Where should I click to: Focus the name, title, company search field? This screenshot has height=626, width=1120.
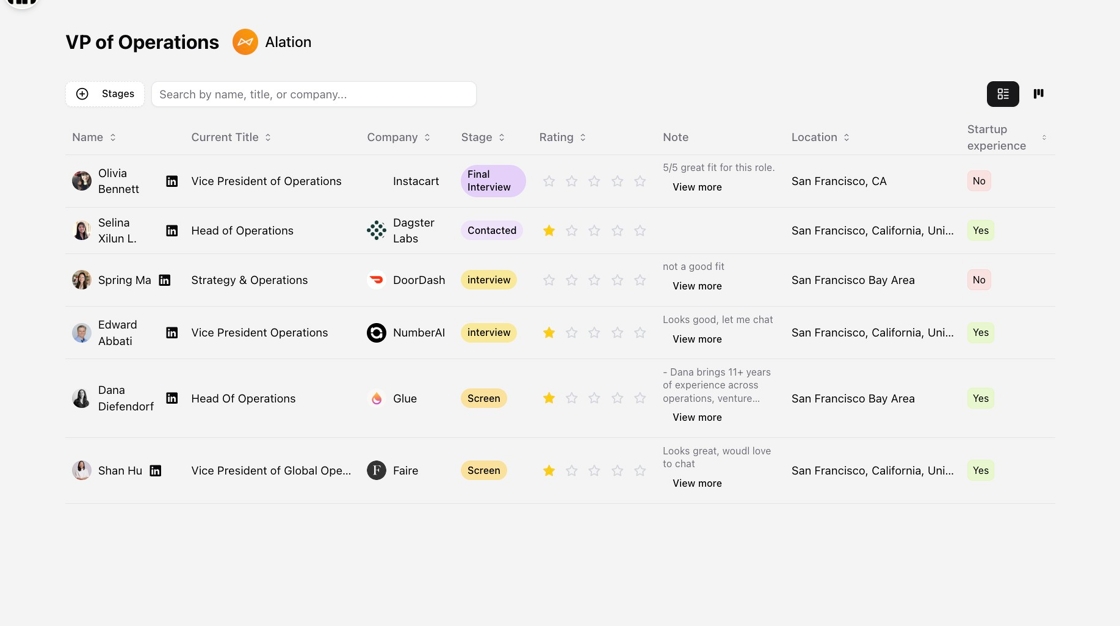point(314,94)
